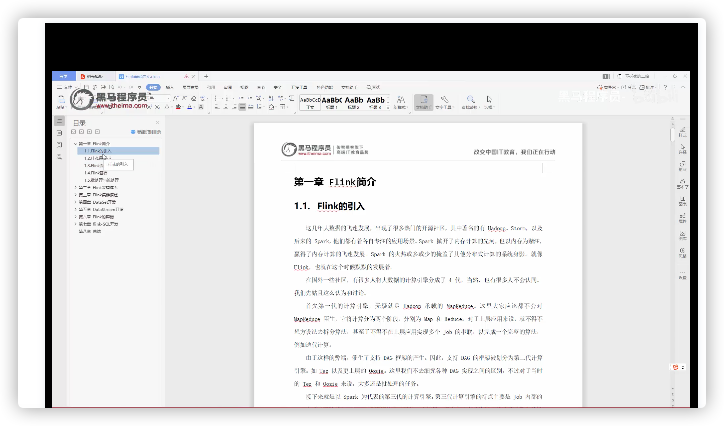
Task: Click the vertical scrollbar thumb on the document
Action: coord(672,134)
